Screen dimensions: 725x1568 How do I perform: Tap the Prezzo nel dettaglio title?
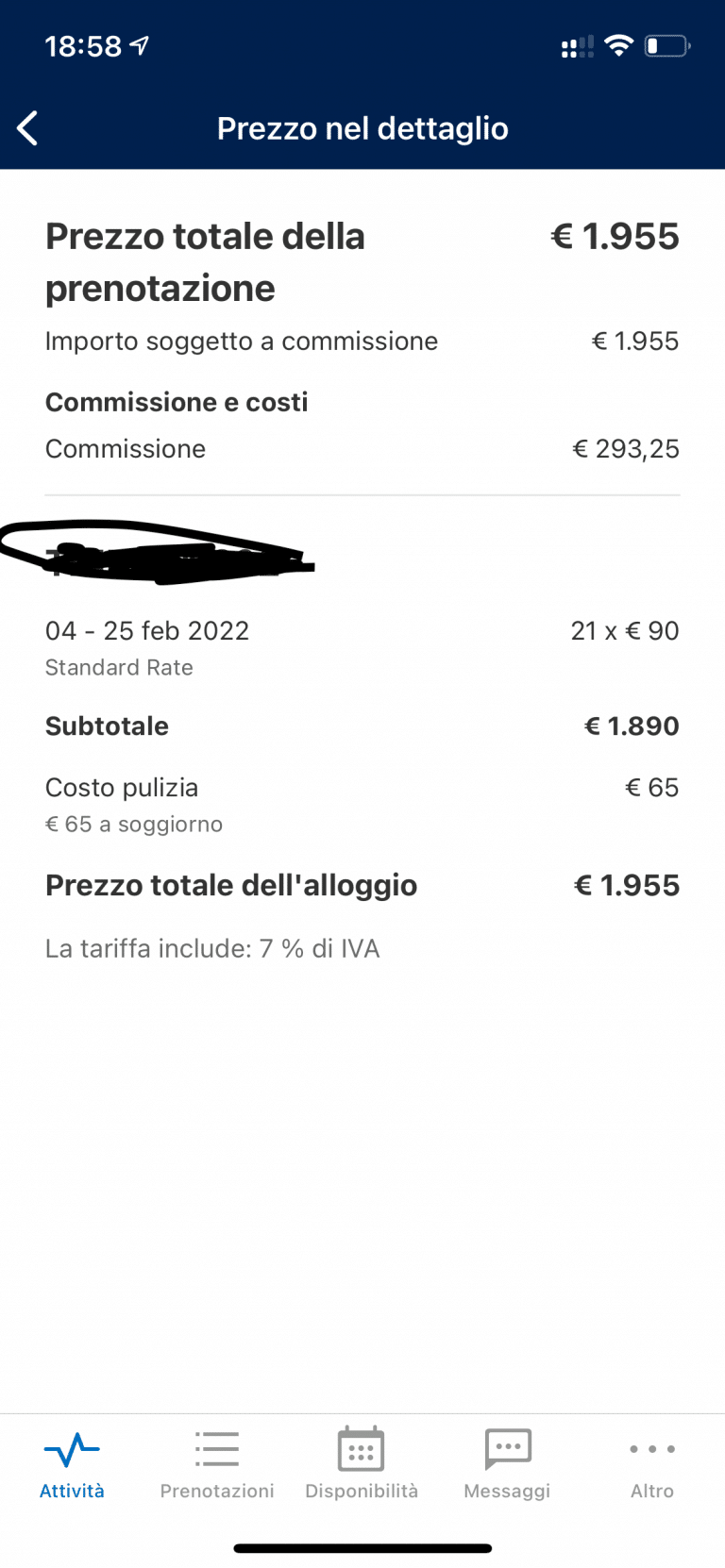point(362,128)
